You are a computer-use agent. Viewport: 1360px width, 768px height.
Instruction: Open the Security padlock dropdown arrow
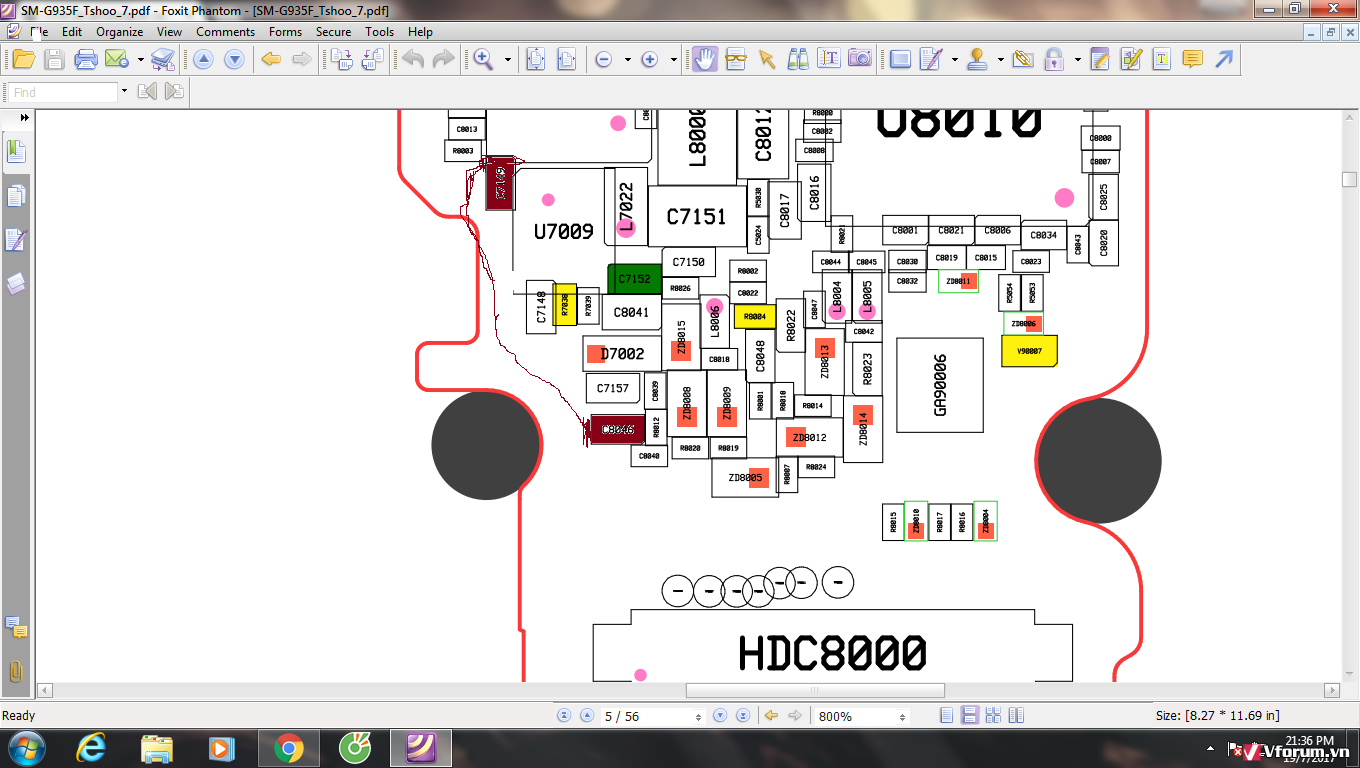pos(1077,60)
